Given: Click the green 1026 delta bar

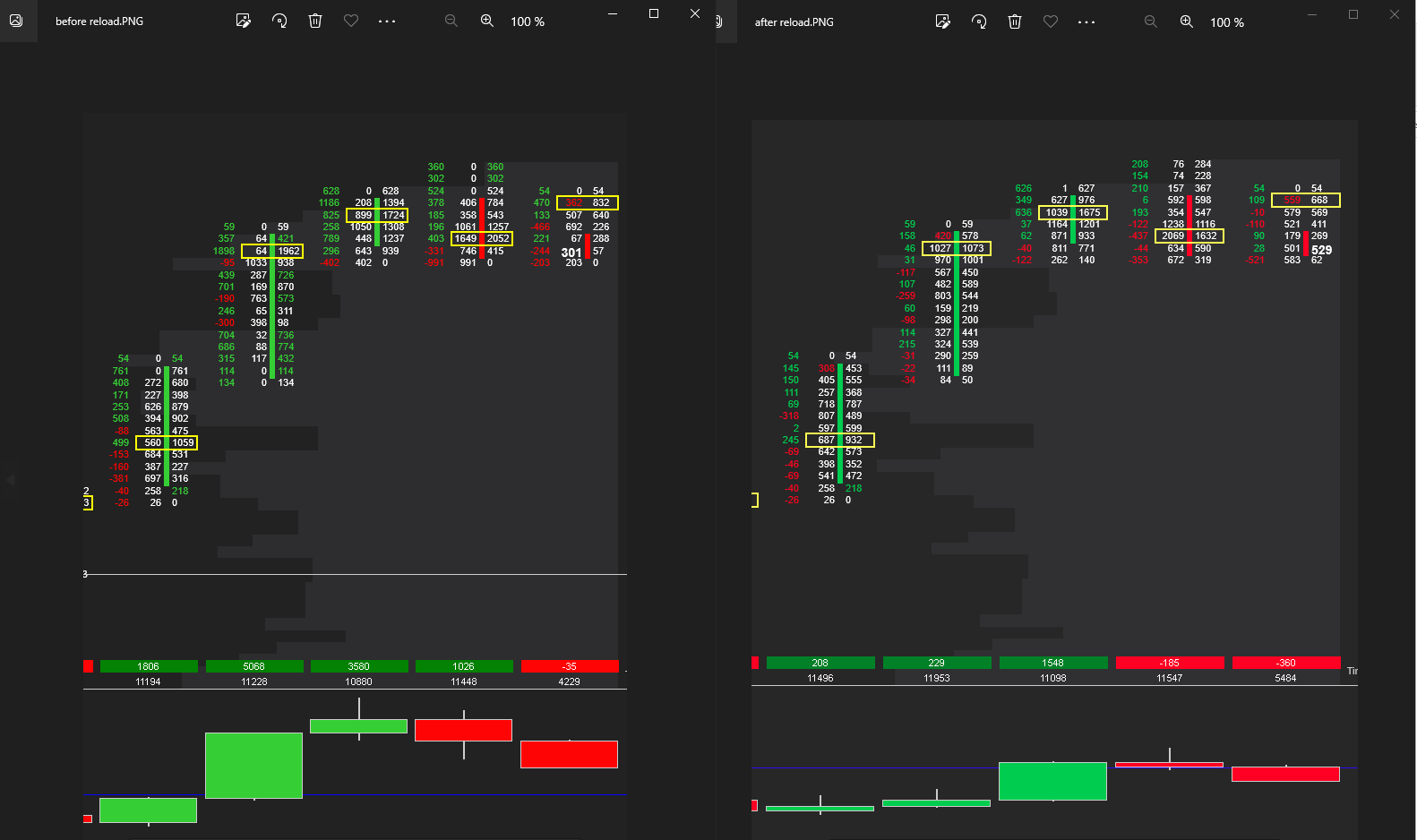Looking at the screenshot, I should coord(464,666).
